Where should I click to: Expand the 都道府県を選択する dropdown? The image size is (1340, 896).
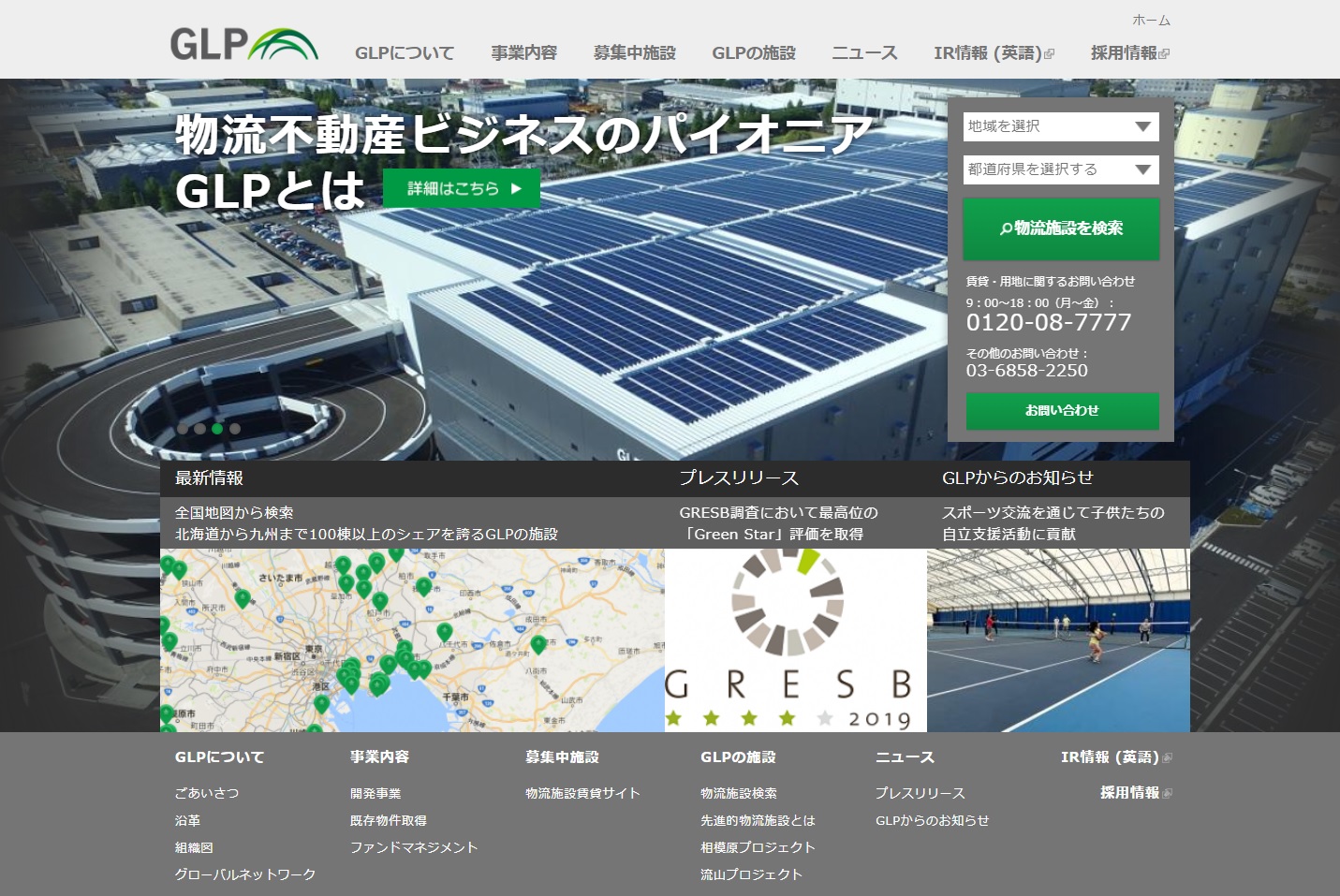[x=1061, y=169]
